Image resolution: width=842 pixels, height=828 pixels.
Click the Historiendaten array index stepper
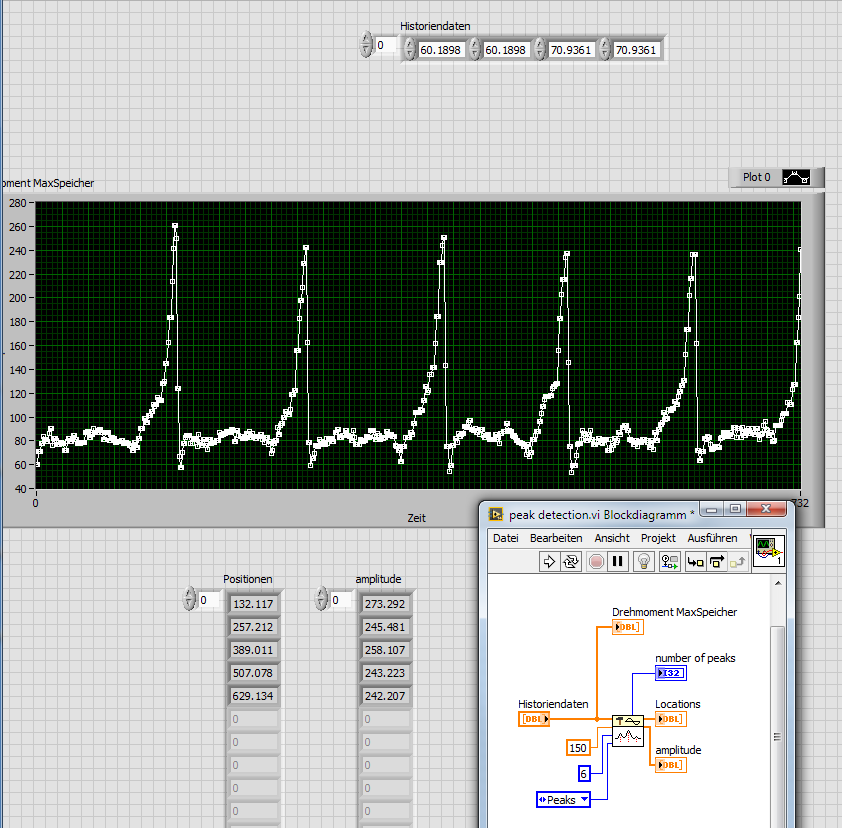[366, 45]
